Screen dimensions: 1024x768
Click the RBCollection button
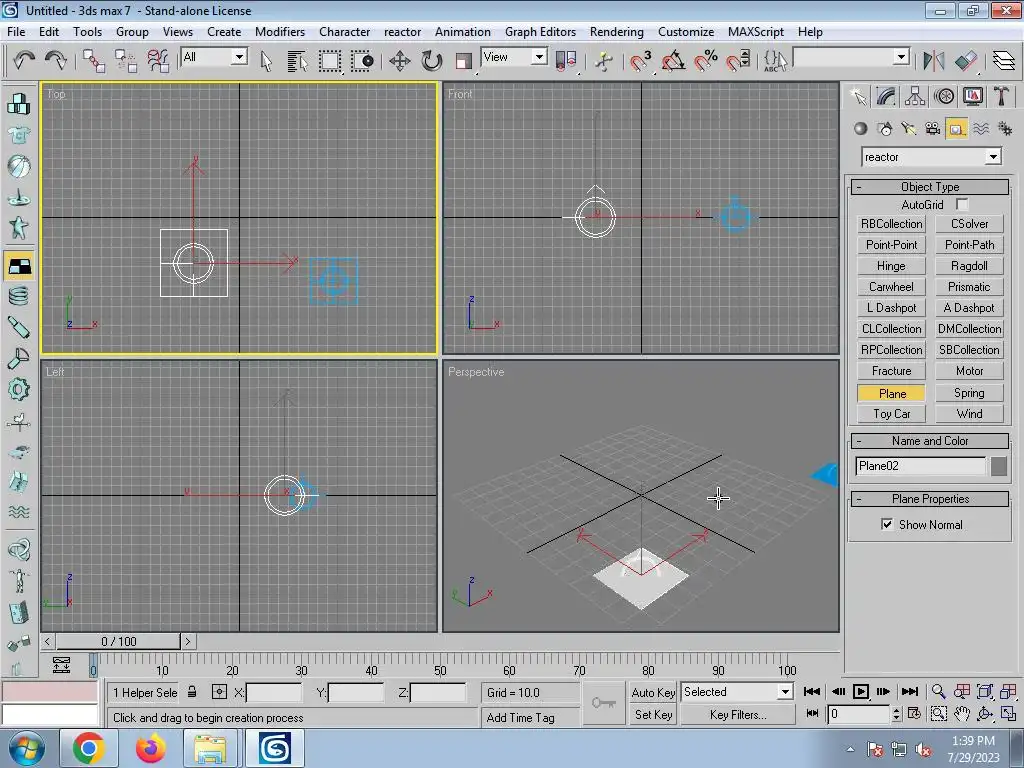tap(891, 224)
